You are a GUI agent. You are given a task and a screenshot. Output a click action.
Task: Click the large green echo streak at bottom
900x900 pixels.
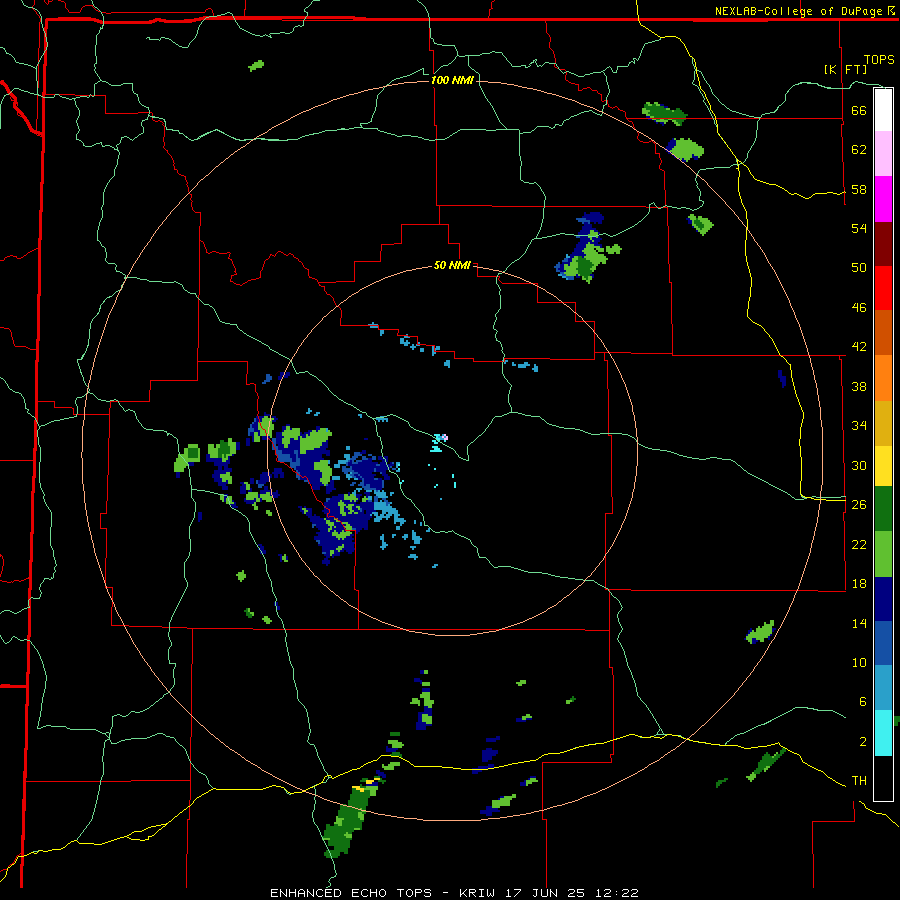tap(351, 818)
